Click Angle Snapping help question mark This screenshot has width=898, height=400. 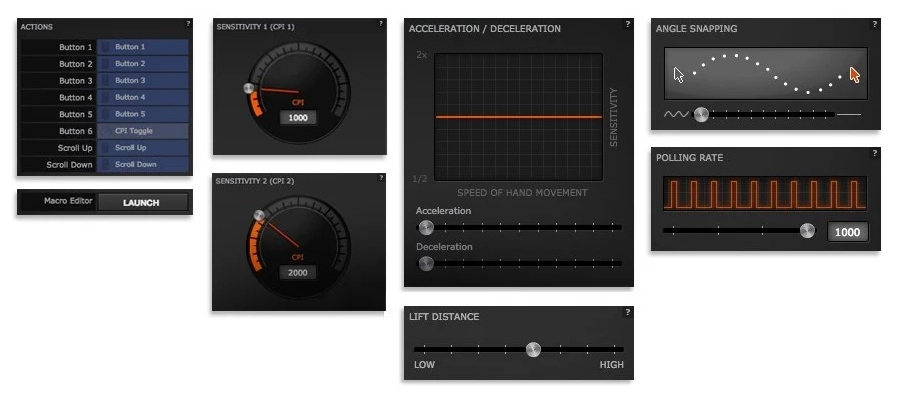pos(875,24)
